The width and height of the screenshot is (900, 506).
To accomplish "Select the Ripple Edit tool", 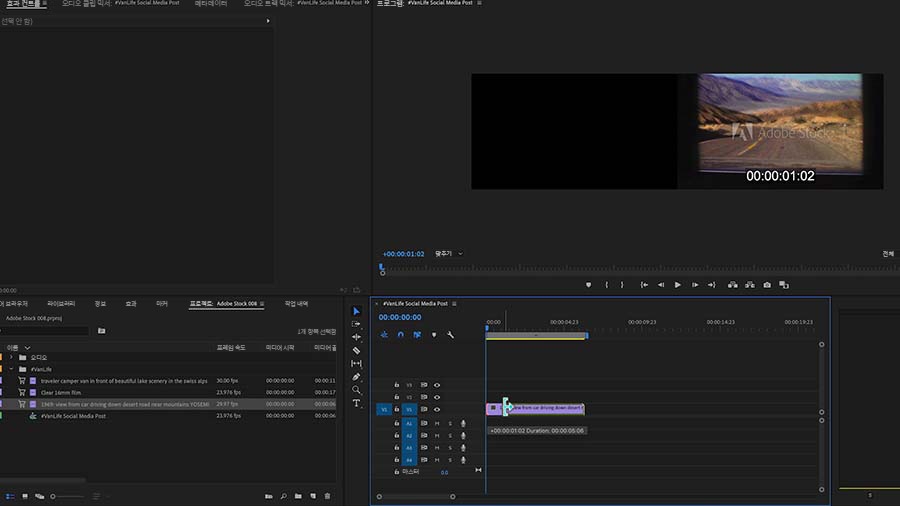I will click(356, 337).
